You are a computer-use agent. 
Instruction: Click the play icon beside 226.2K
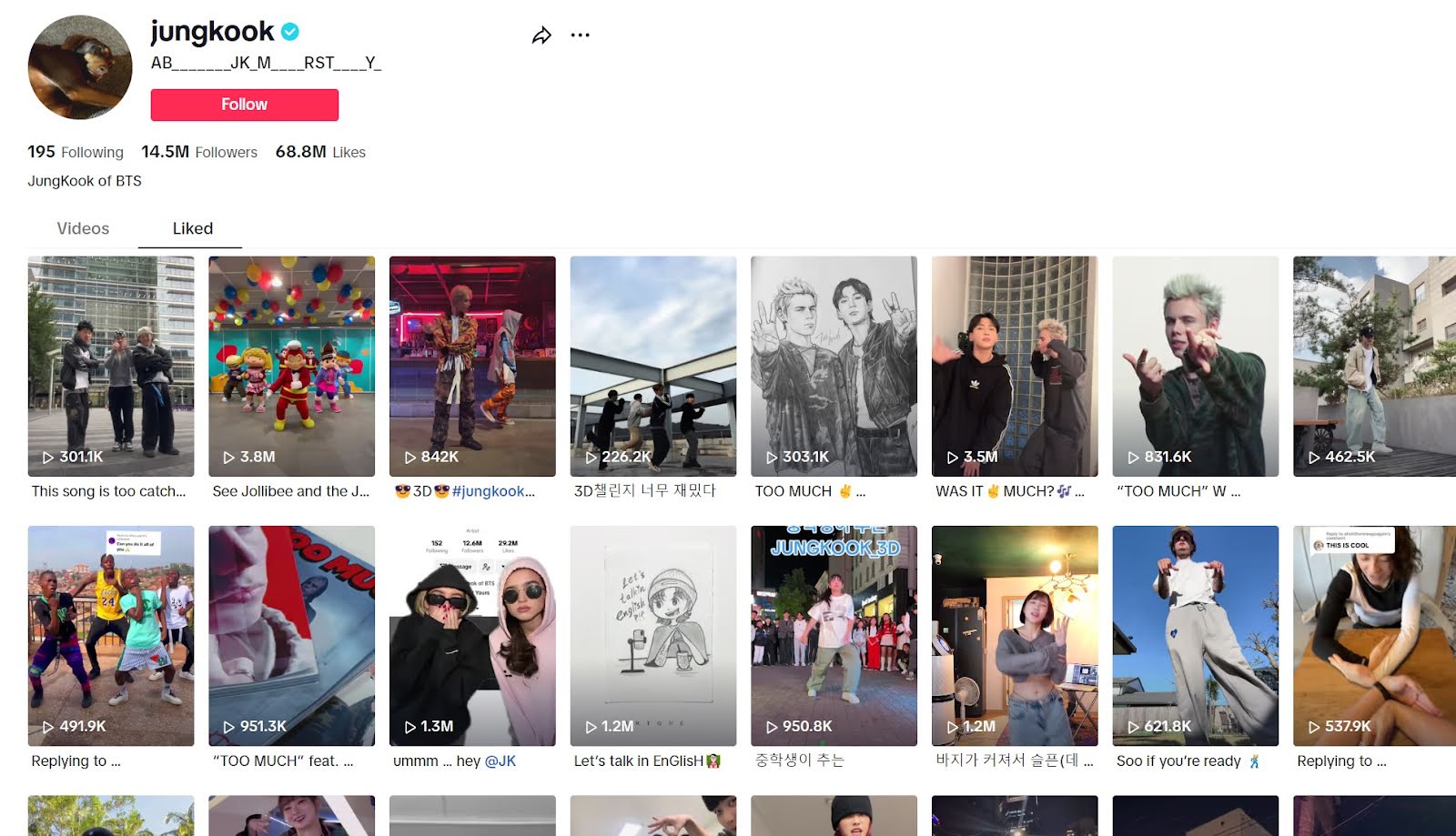pyautogui.click(x=591, y=458)
